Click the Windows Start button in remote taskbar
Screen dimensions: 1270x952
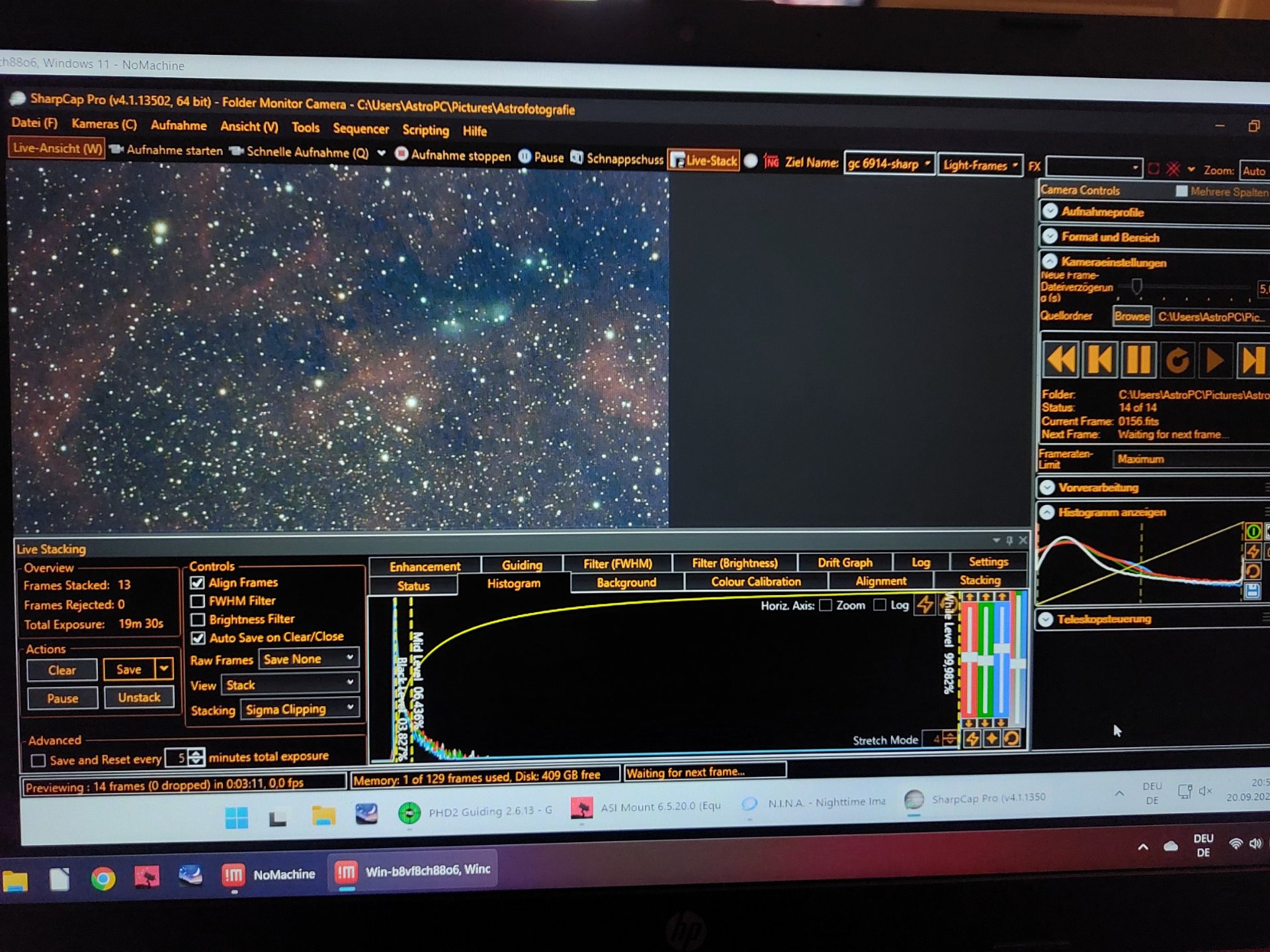236,818
